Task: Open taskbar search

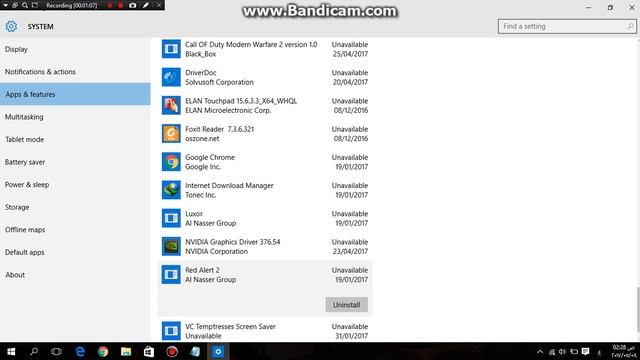Action: tap(34, 351)
